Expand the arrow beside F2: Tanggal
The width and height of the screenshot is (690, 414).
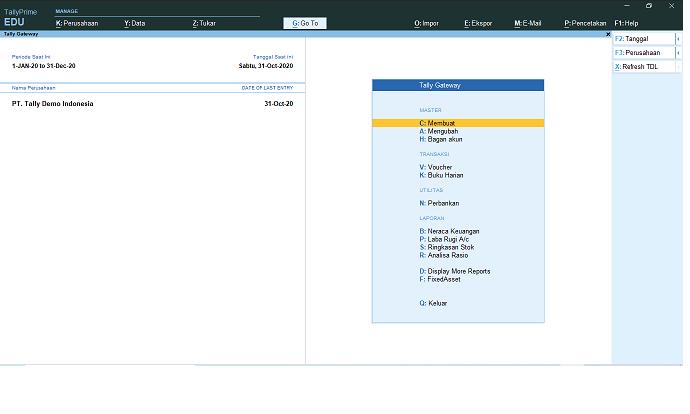click(x=679, y=39)
